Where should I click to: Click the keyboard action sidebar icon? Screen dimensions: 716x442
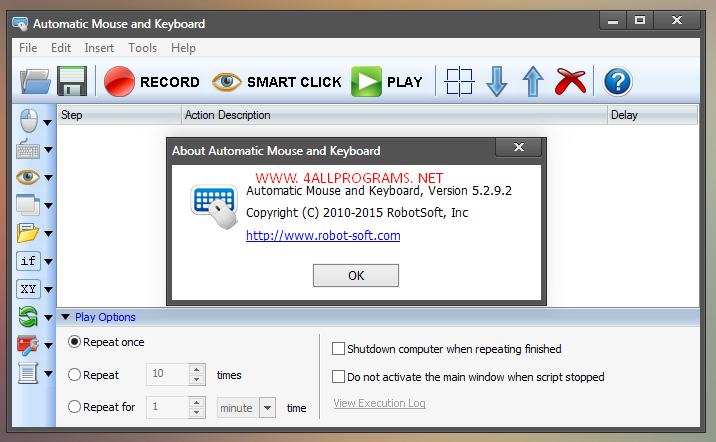[28, 149]
